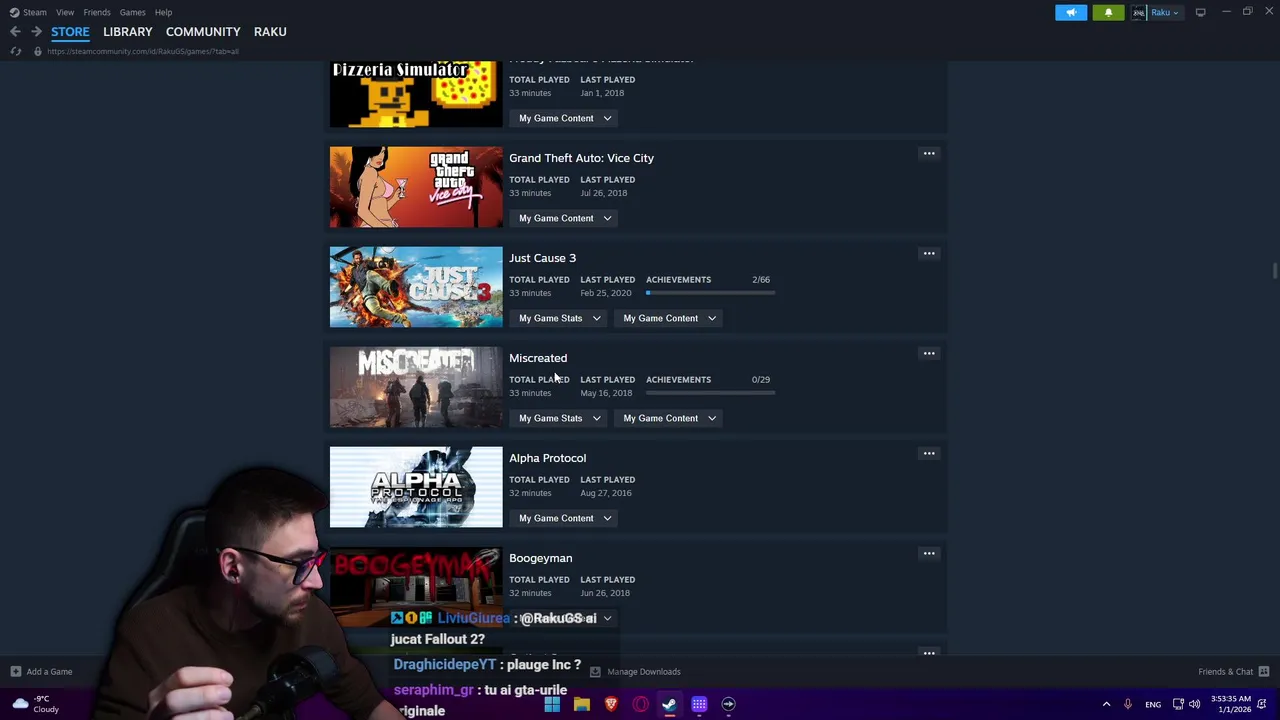Click Just Cause 3 achievements progress bar

tap(710, 293)
